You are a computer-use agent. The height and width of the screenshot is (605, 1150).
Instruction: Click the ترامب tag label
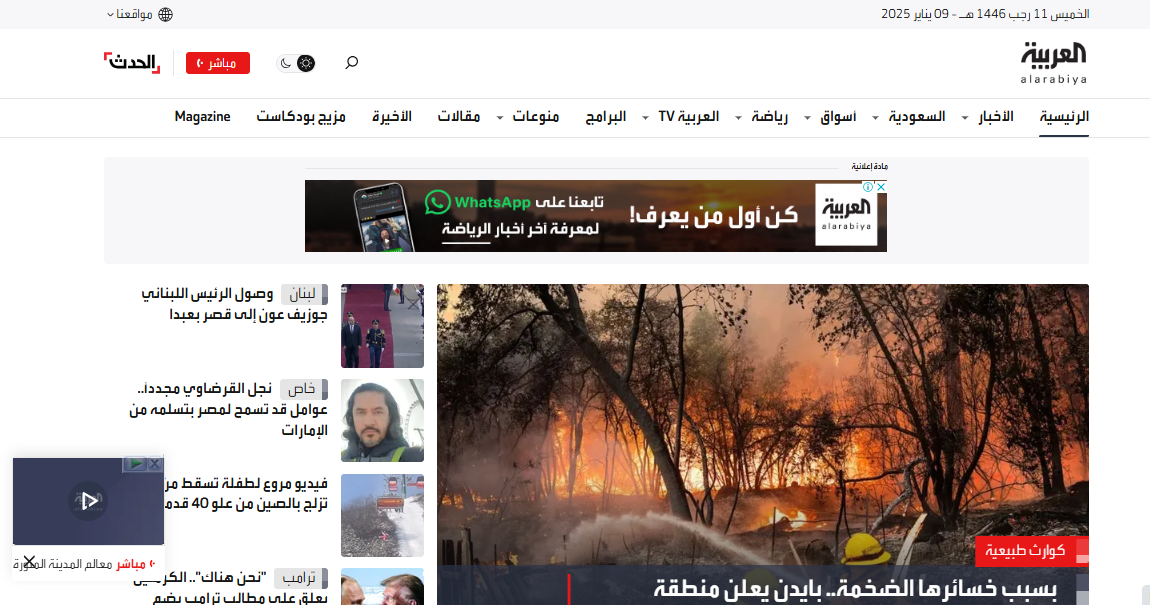[301, 579]
